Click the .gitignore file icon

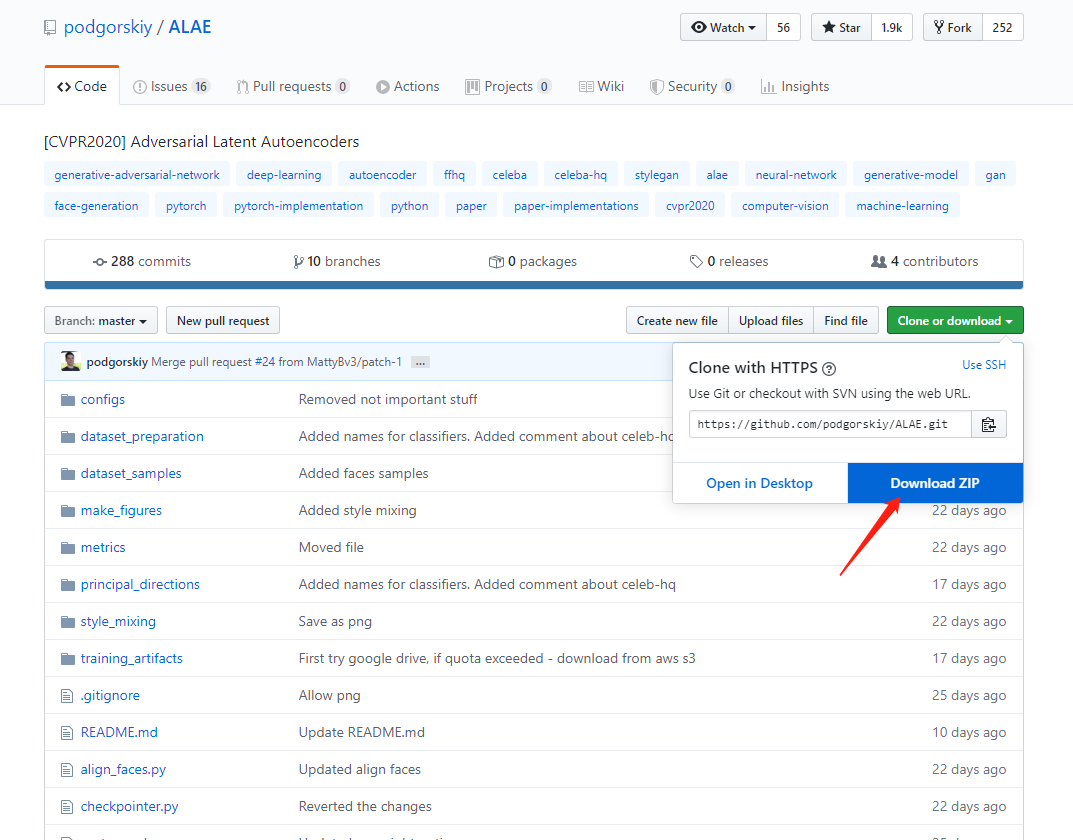[x=67, y=696]
